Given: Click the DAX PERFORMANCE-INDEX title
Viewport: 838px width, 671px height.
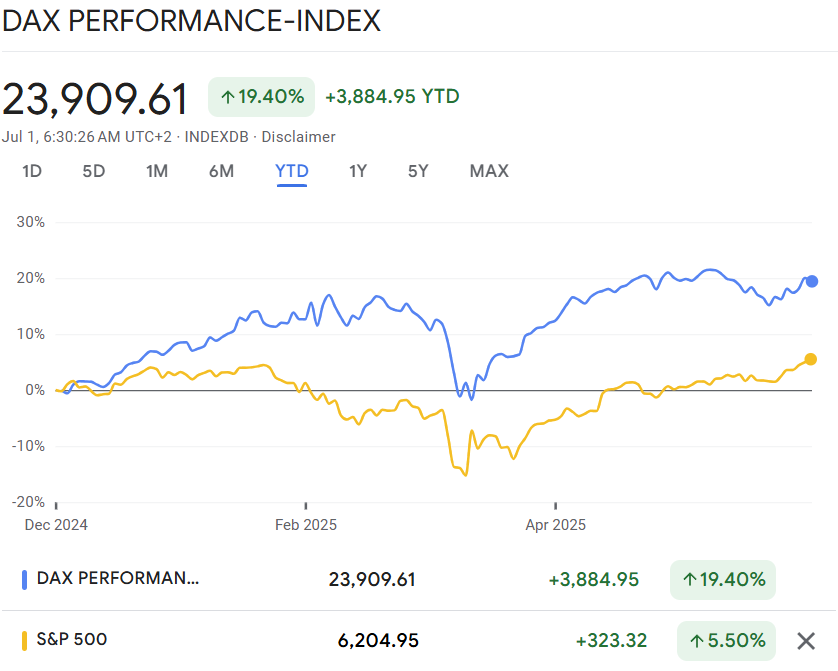Looking at the screenshot, I should click(x=191, y=21).
